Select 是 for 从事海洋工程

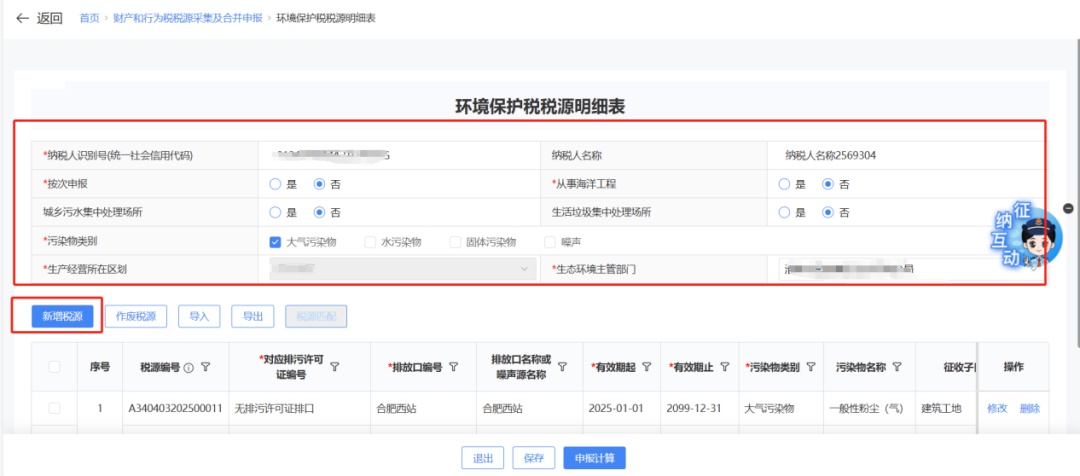[784, 184]
